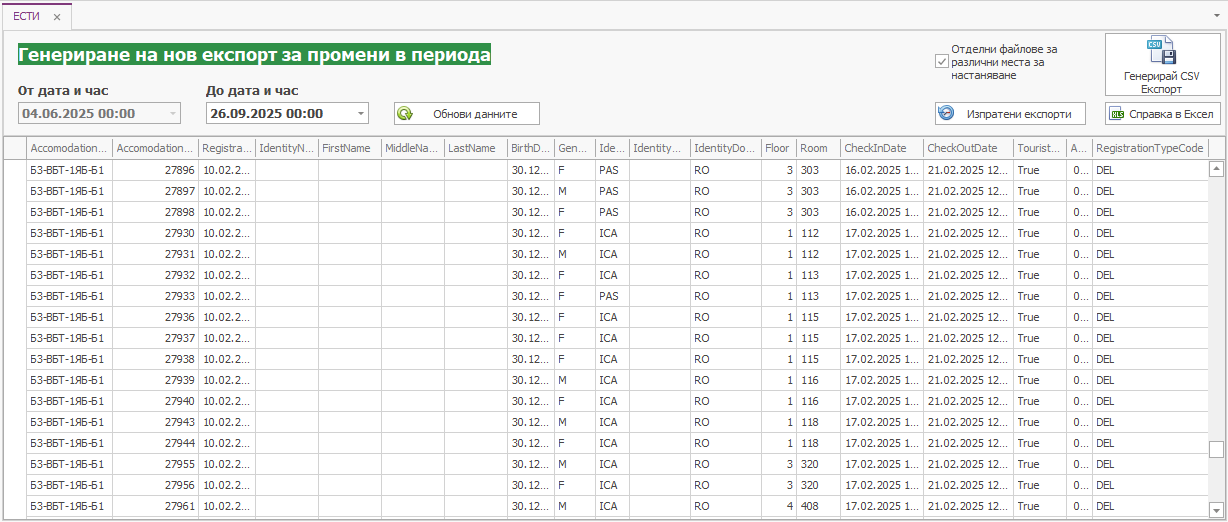Click the До дата и час date field
1228x522 pixels.
(278, 114)
